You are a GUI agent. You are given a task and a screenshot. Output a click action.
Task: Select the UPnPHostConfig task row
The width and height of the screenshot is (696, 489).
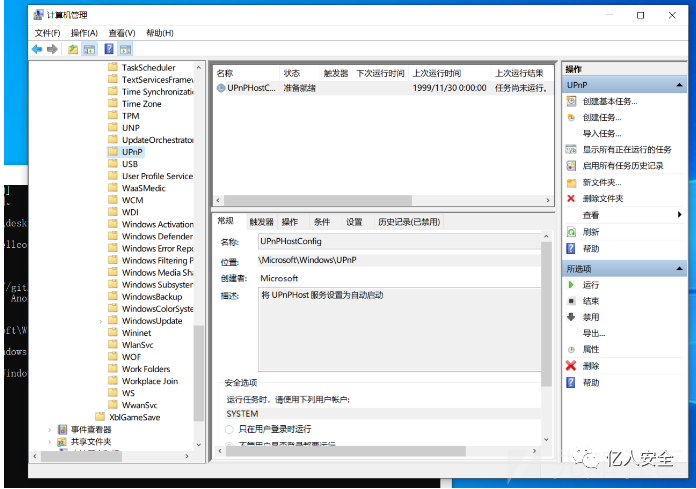pyautogui.click(x=383, y=88)
